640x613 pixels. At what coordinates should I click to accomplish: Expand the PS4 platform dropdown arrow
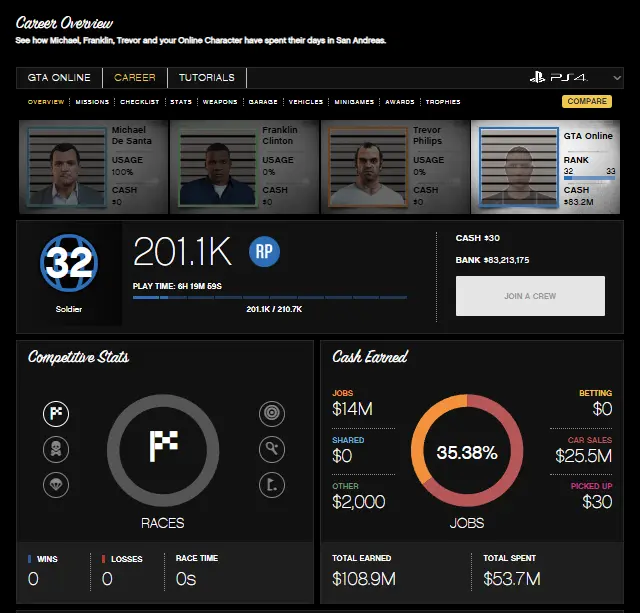click(x=617, y=78)
